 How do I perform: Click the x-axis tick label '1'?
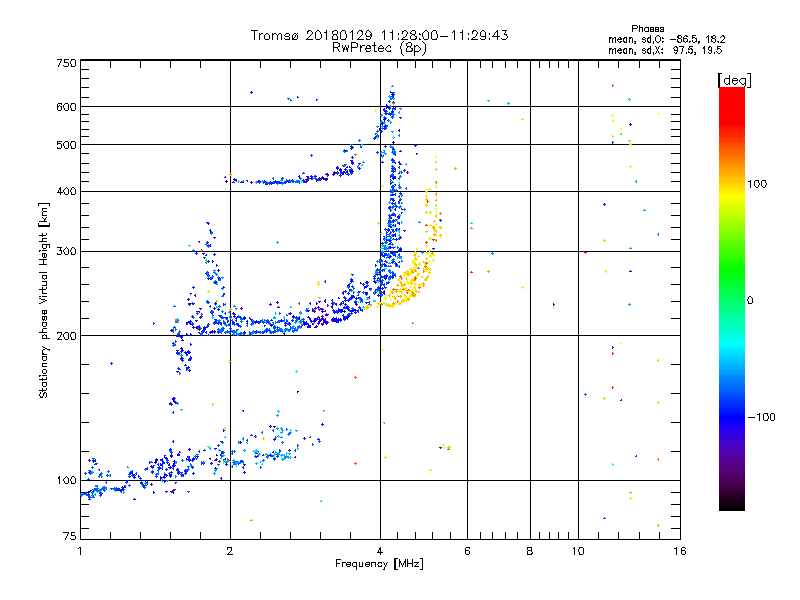[x=80, y=551]
